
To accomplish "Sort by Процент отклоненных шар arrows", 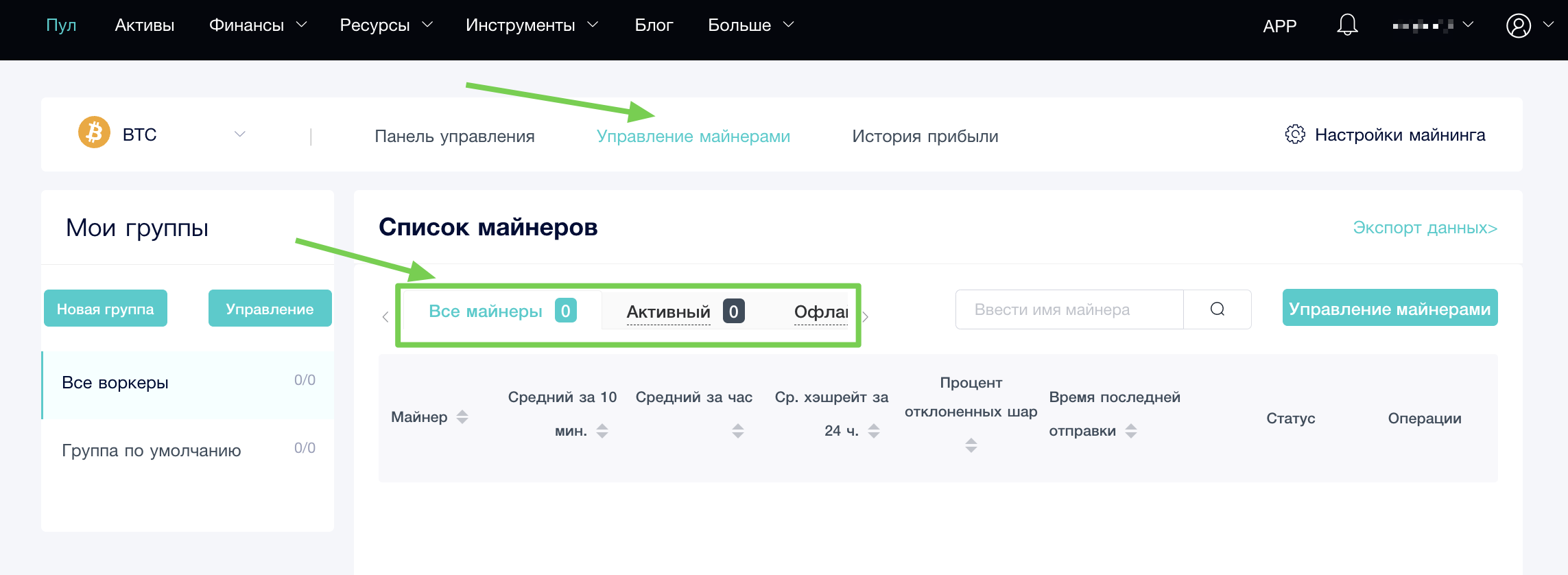I will click(x=971, y=445).
